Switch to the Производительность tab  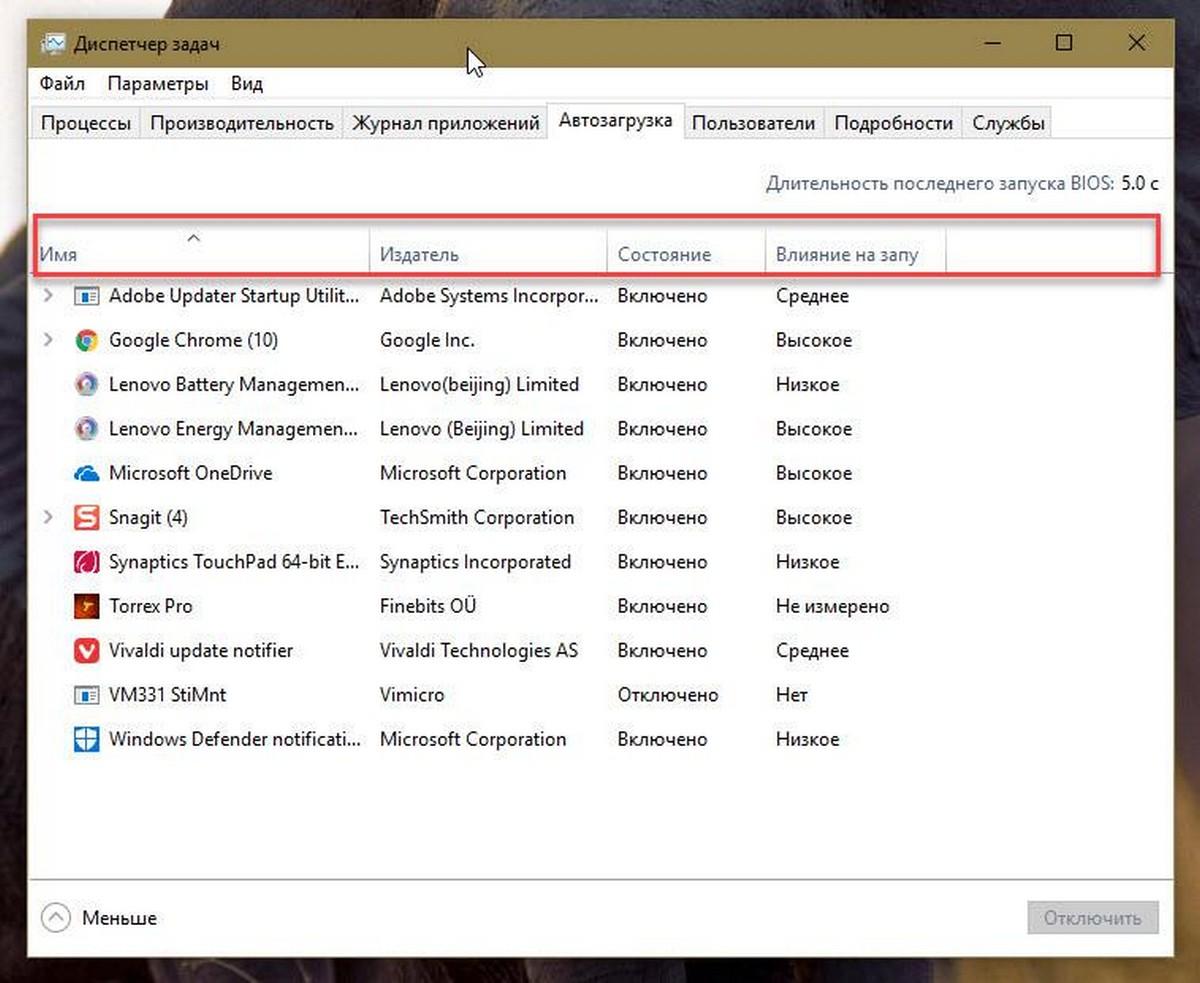241,123
